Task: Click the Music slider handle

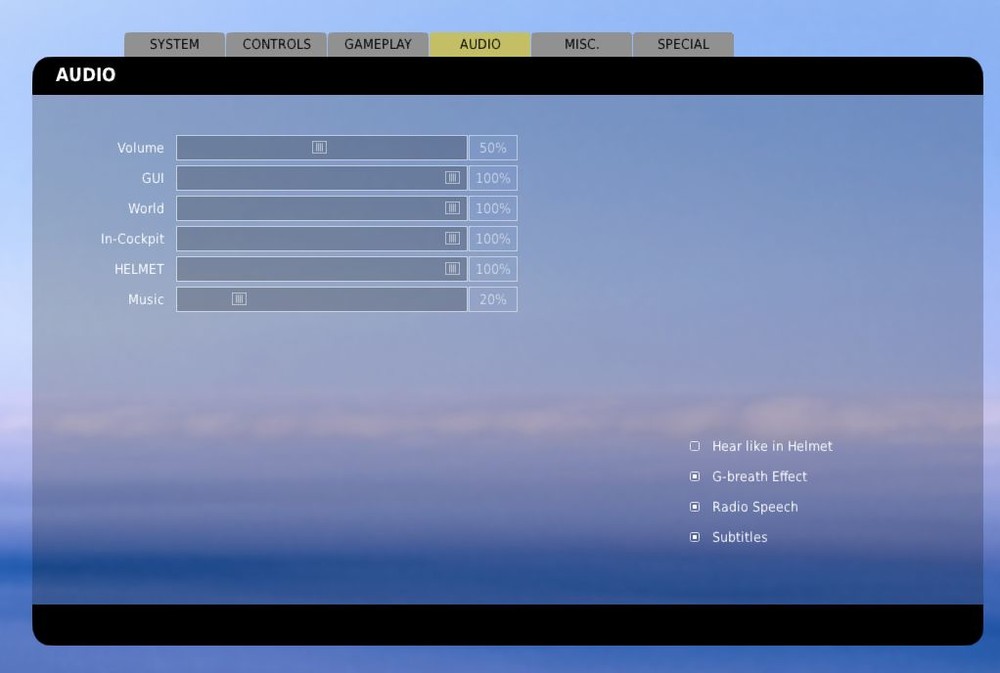Action: 239,299
